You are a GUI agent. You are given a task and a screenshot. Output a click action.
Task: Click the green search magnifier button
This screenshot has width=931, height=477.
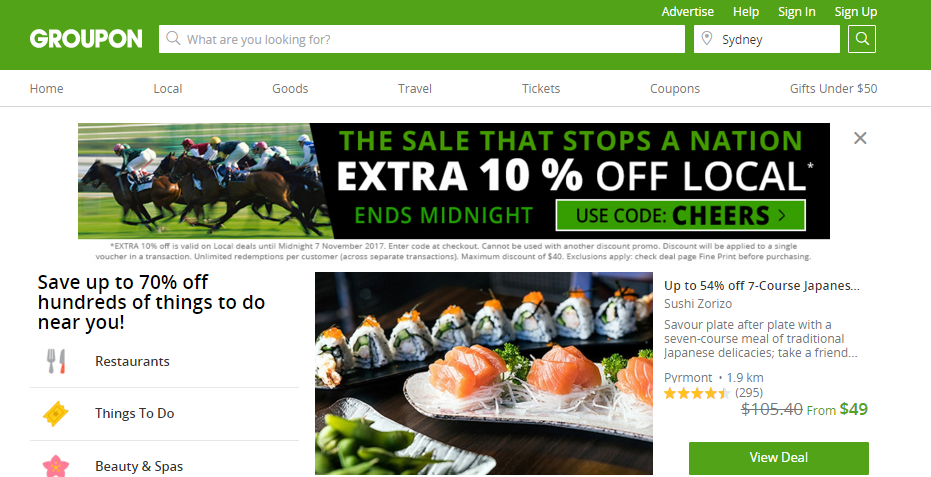pos(862,39)
